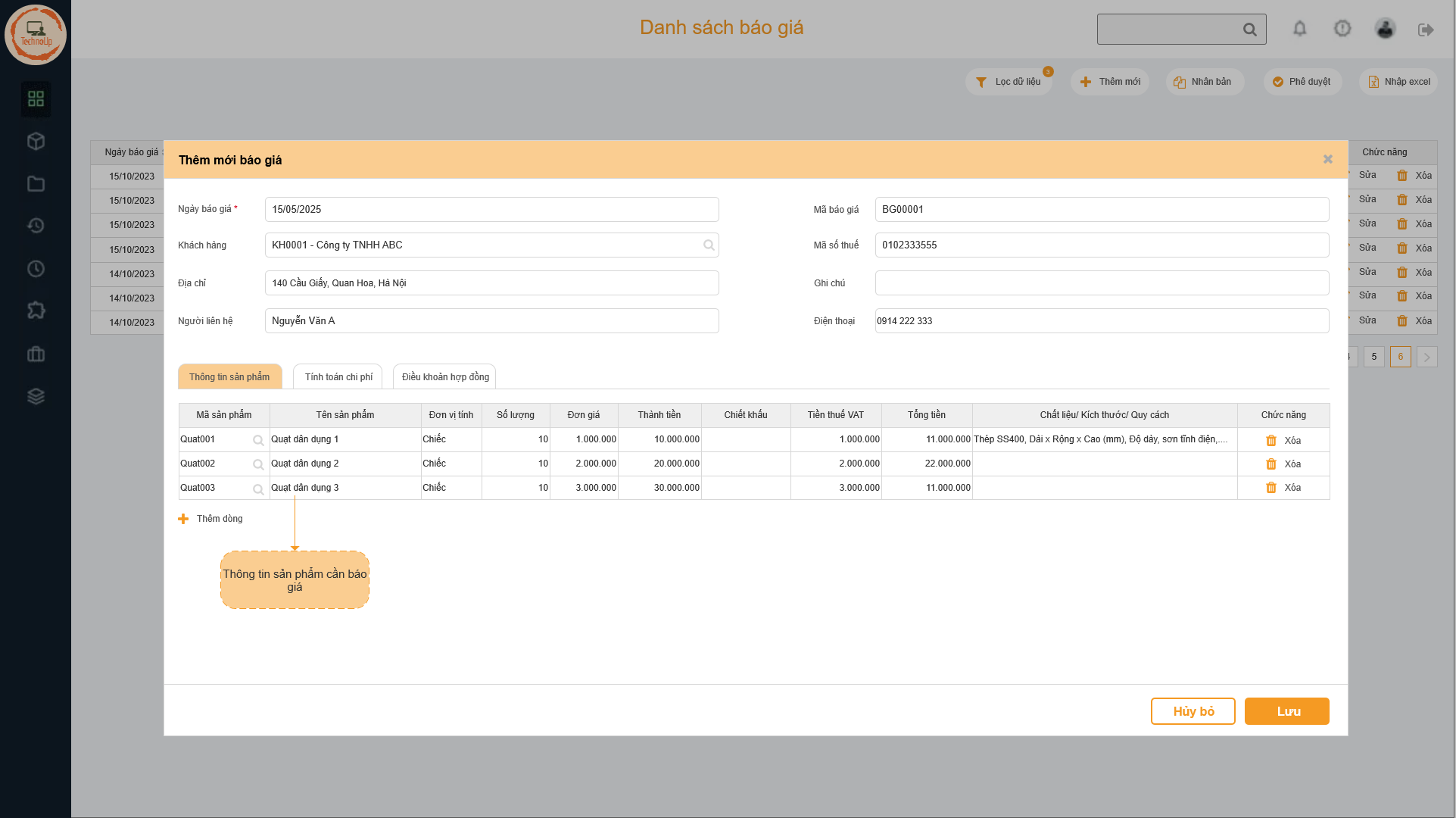This screenshot has width=1456, height=818.
Task: Search product code in Quat003 row
Action: 258,489
